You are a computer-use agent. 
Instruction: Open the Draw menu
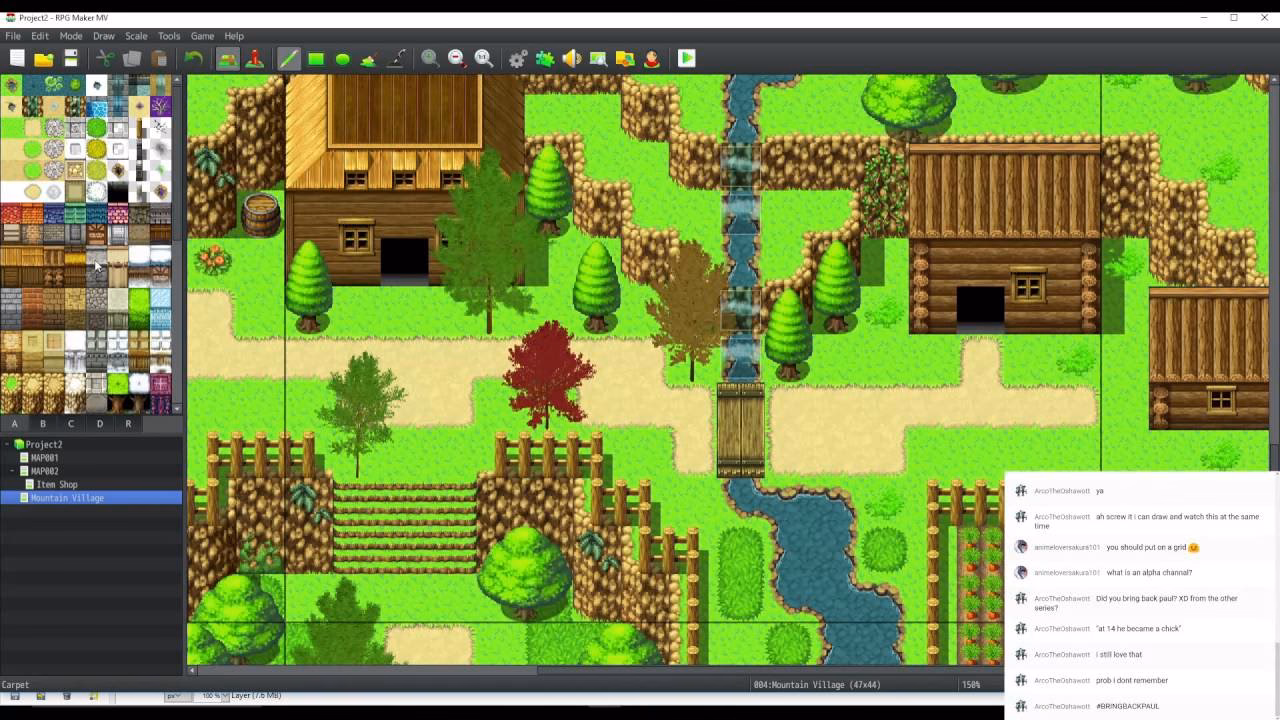104,36
